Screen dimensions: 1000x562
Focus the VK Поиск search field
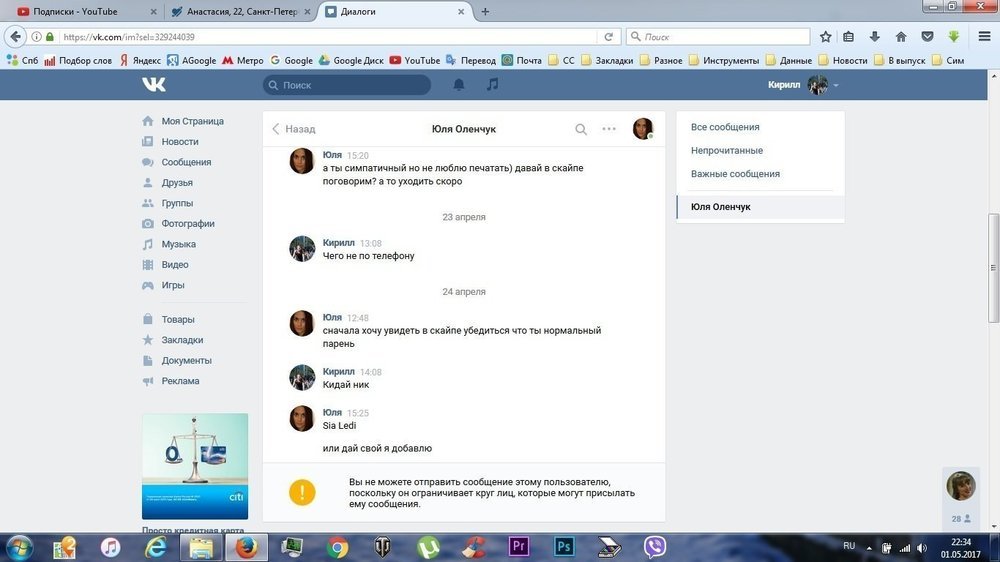[x=347, y=85]
